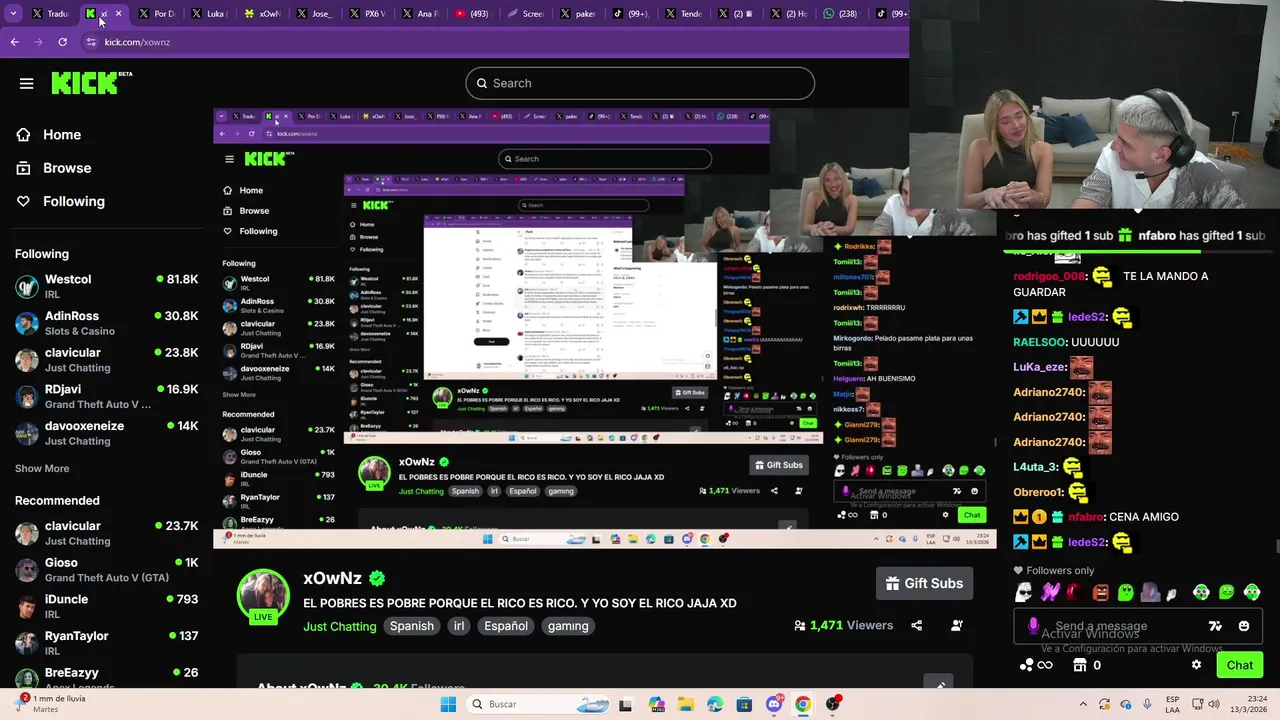Open File Explorer from the taskbar
The height and width of the screenshot is (720, 1280).
(685, 704)
